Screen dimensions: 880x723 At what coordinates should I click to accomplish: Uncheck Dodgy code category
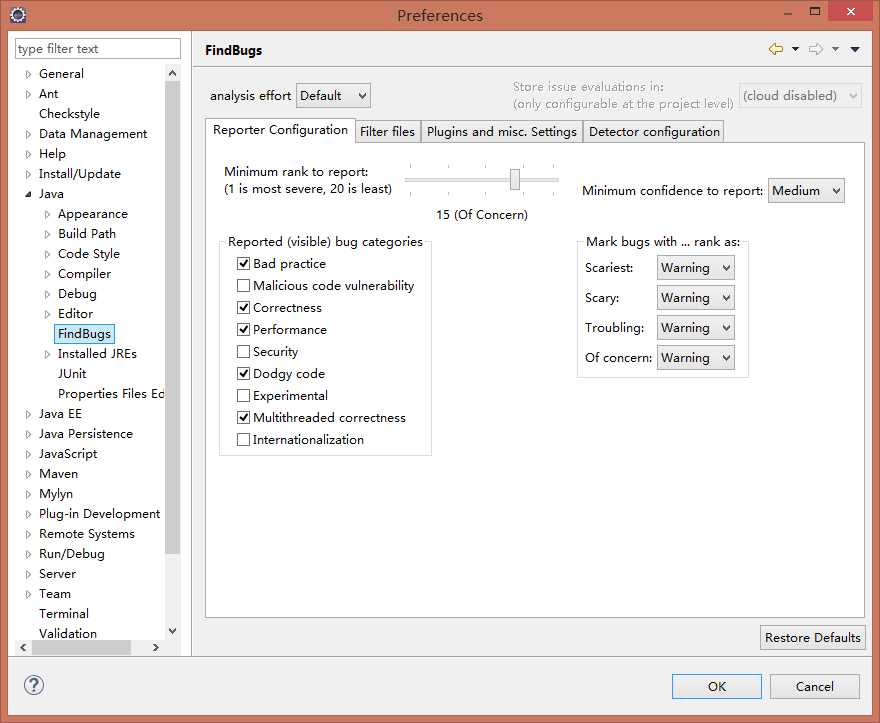pyautogui.click(x=243, y=373)
